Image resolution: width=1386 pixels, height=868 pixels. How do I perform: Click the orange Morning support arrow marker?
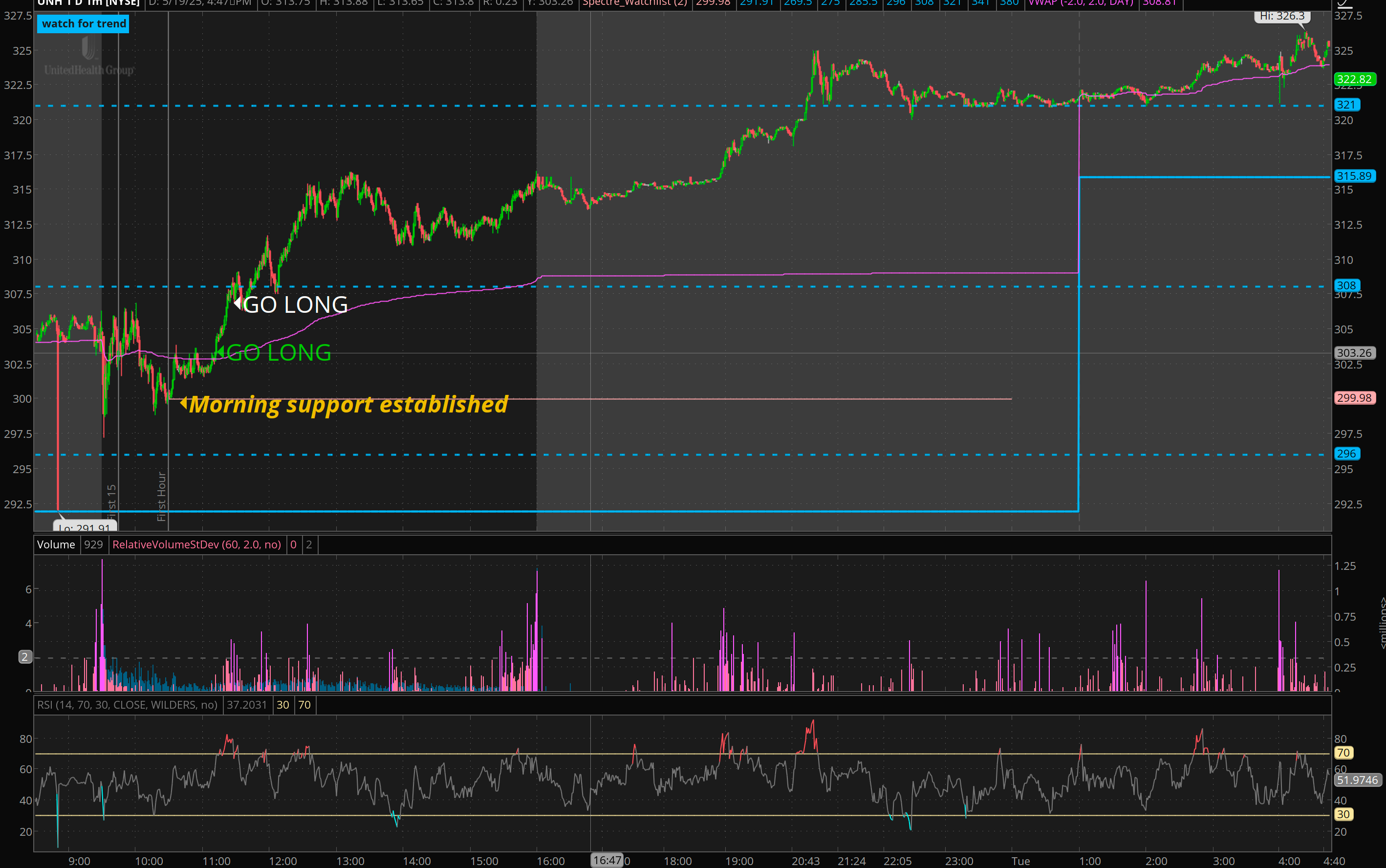pyautogui.click(x=184, y=403)
